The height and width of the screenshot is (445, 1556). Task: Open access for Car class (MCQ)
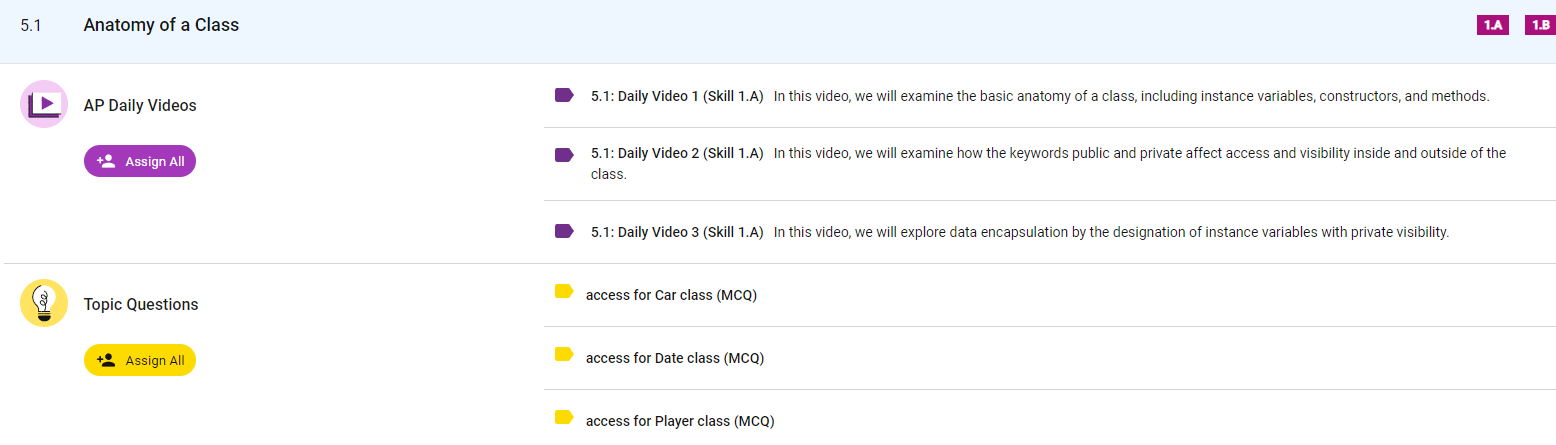671,295
